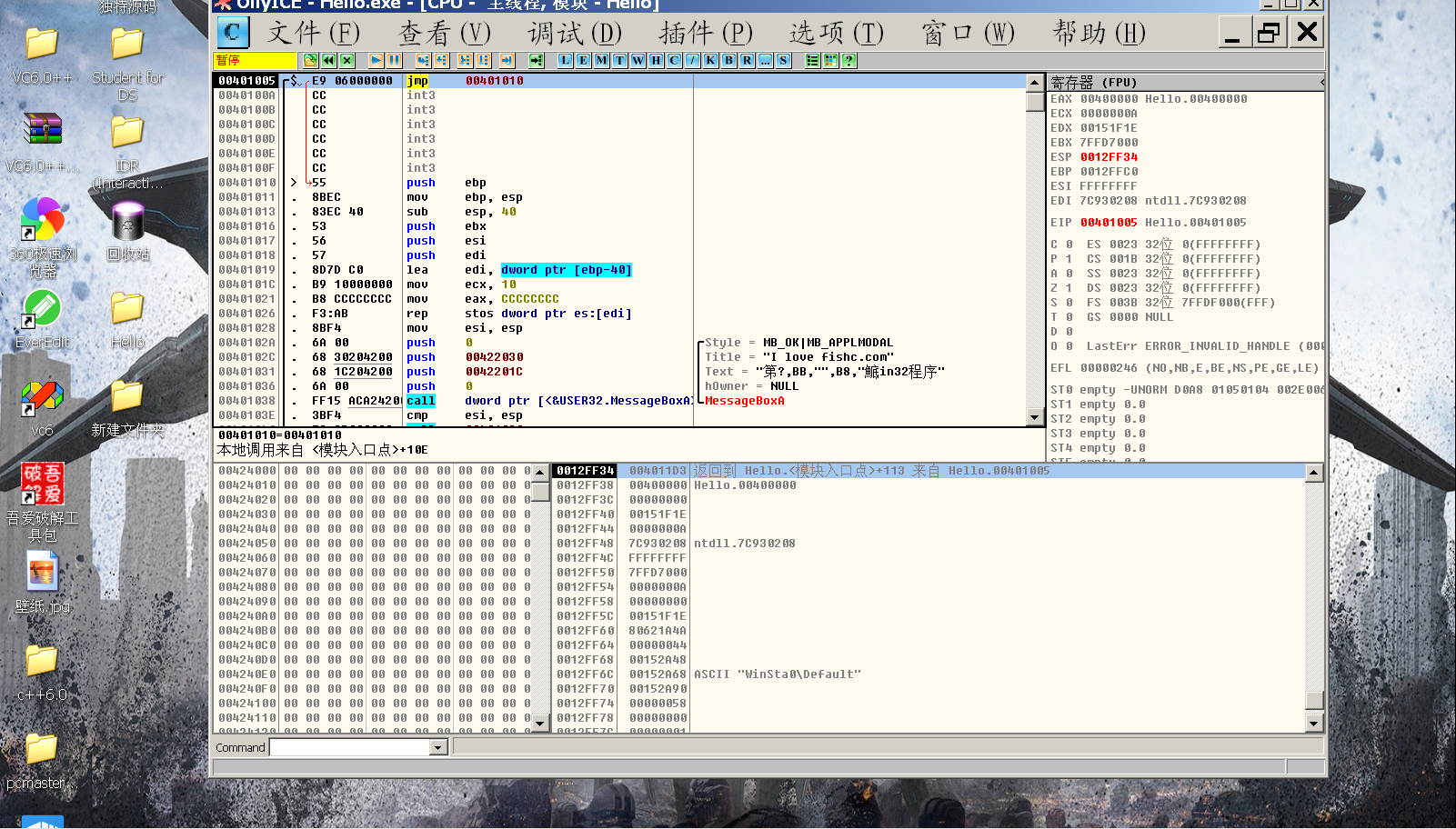This screenshot has width=1456, height=829.
Task: Click the green Help question mark icon
Action: [848, 61]
